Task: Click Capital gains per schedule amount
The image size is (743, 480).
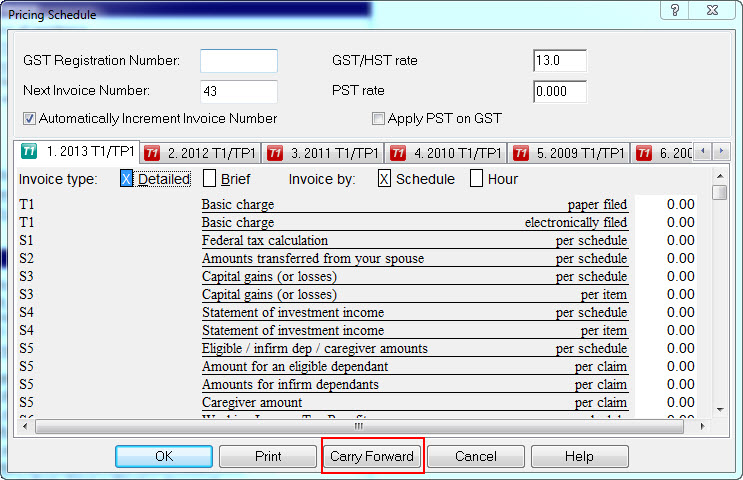Action: [666, 276]
